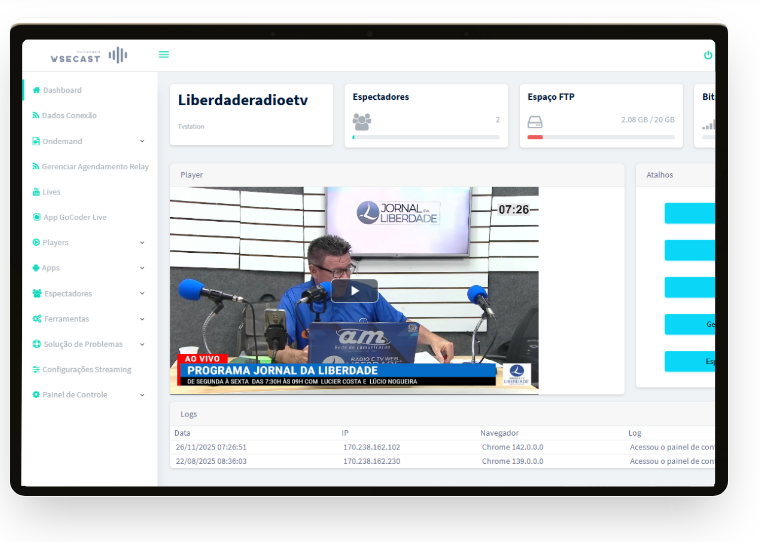This screenshot has width=760, height=542.
Task: Click the Lives icon in sidebar
Action: (36, 191)
